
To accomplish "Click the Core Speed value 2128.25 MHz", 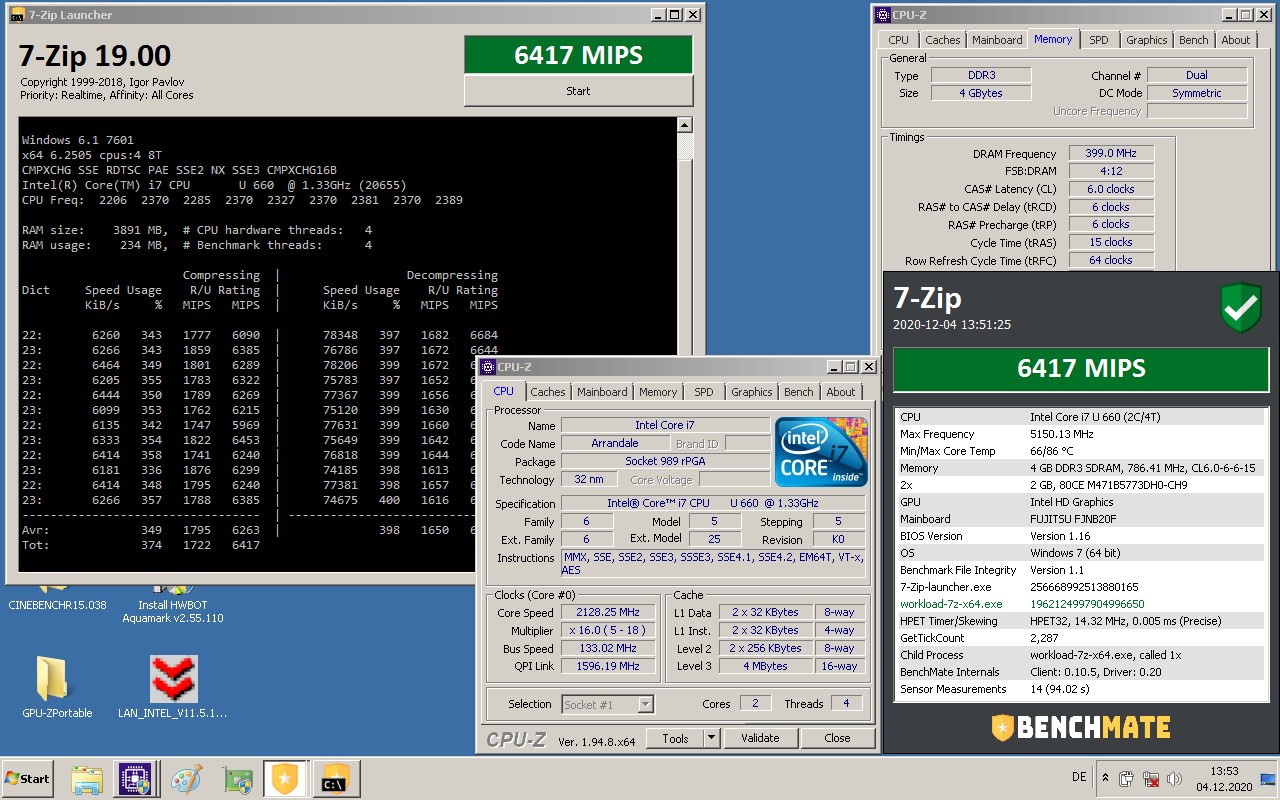I will click(x=608, y=612).
